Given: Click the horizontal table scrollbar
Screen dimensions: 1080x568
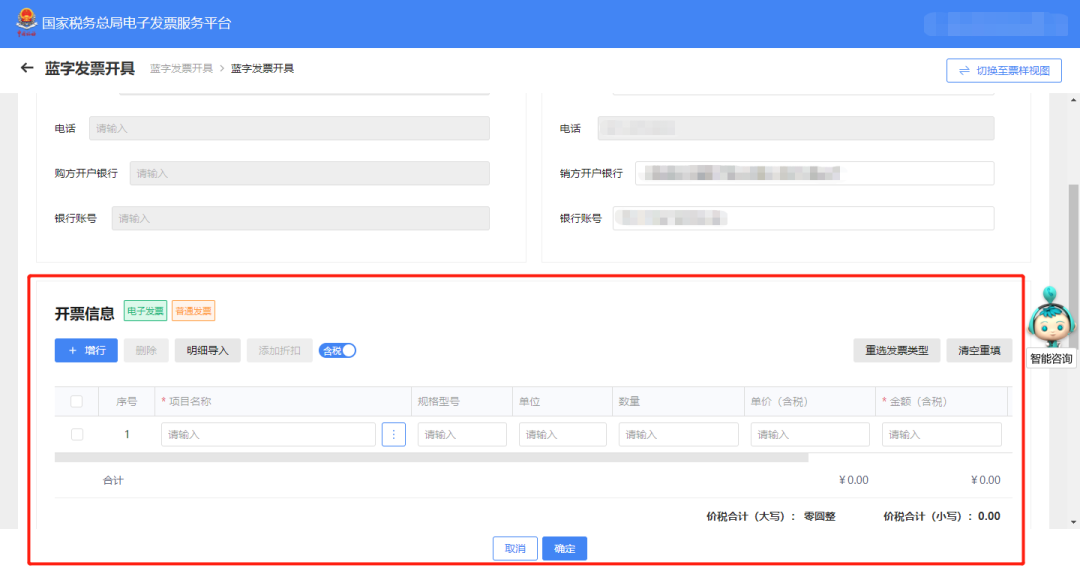Looking at the screenshot, I should [431, 457].
